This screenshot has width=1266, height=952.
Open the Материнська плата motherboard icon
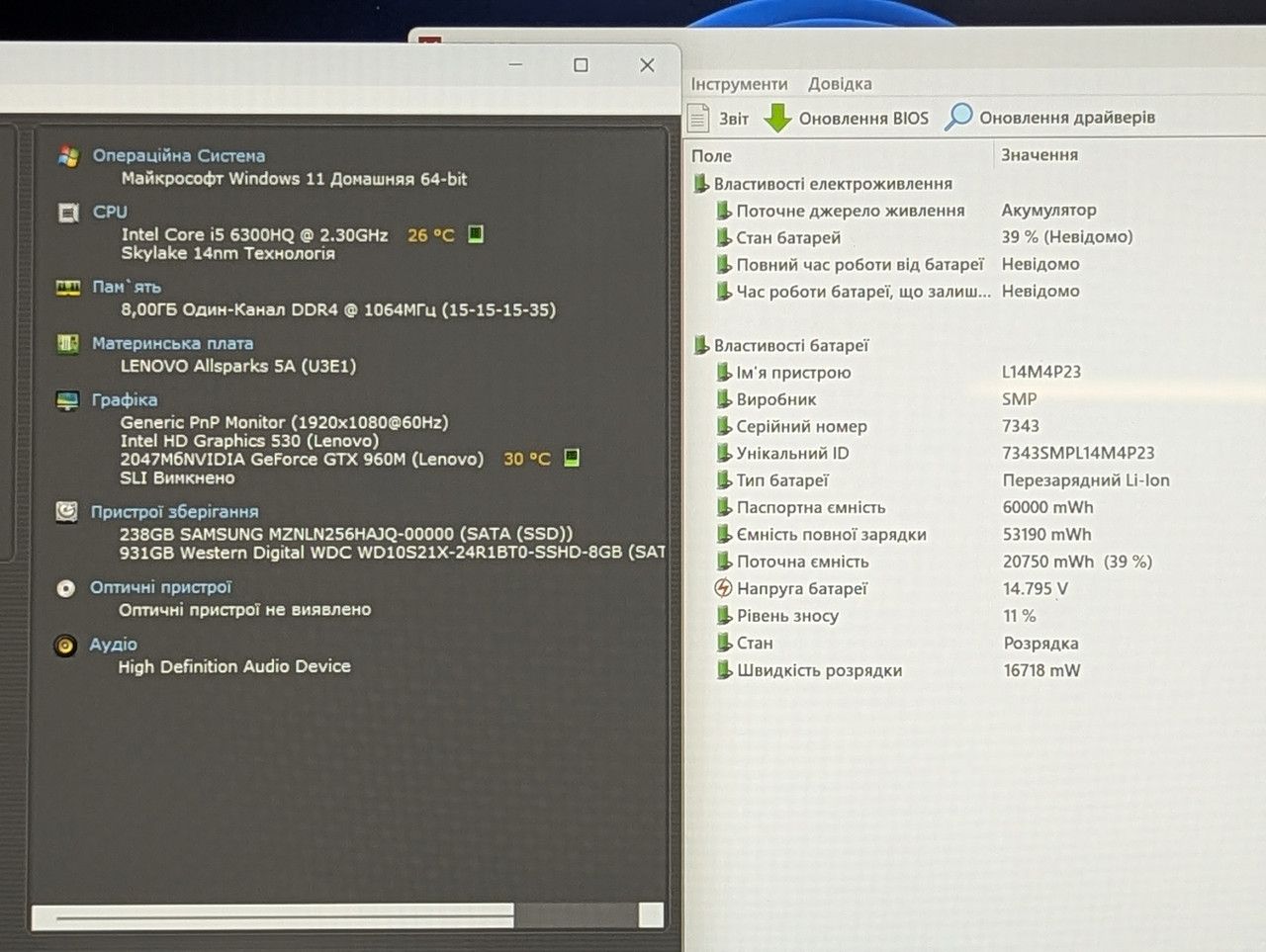(x=68, y=344)
